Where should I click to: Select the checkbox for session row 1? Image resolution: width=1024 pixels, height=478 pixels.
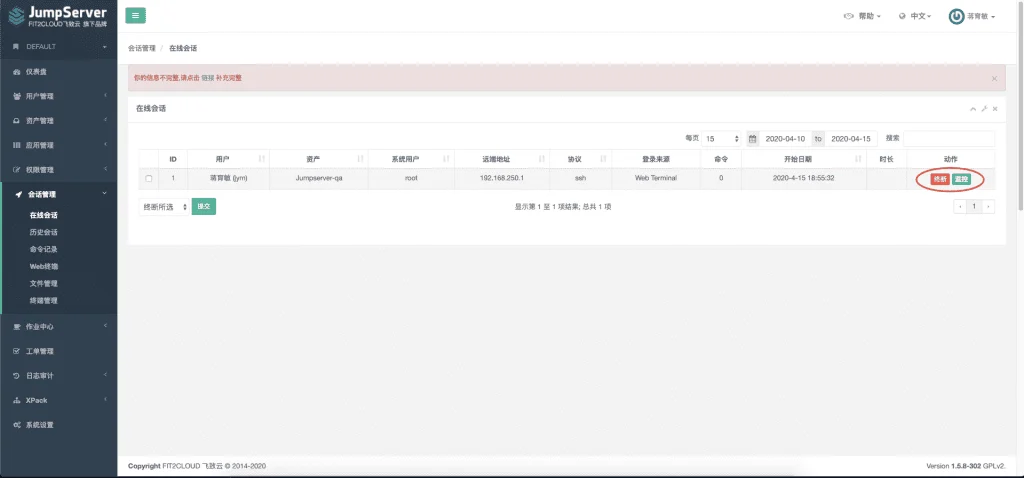pyautogui.click(x=149, y=178)
